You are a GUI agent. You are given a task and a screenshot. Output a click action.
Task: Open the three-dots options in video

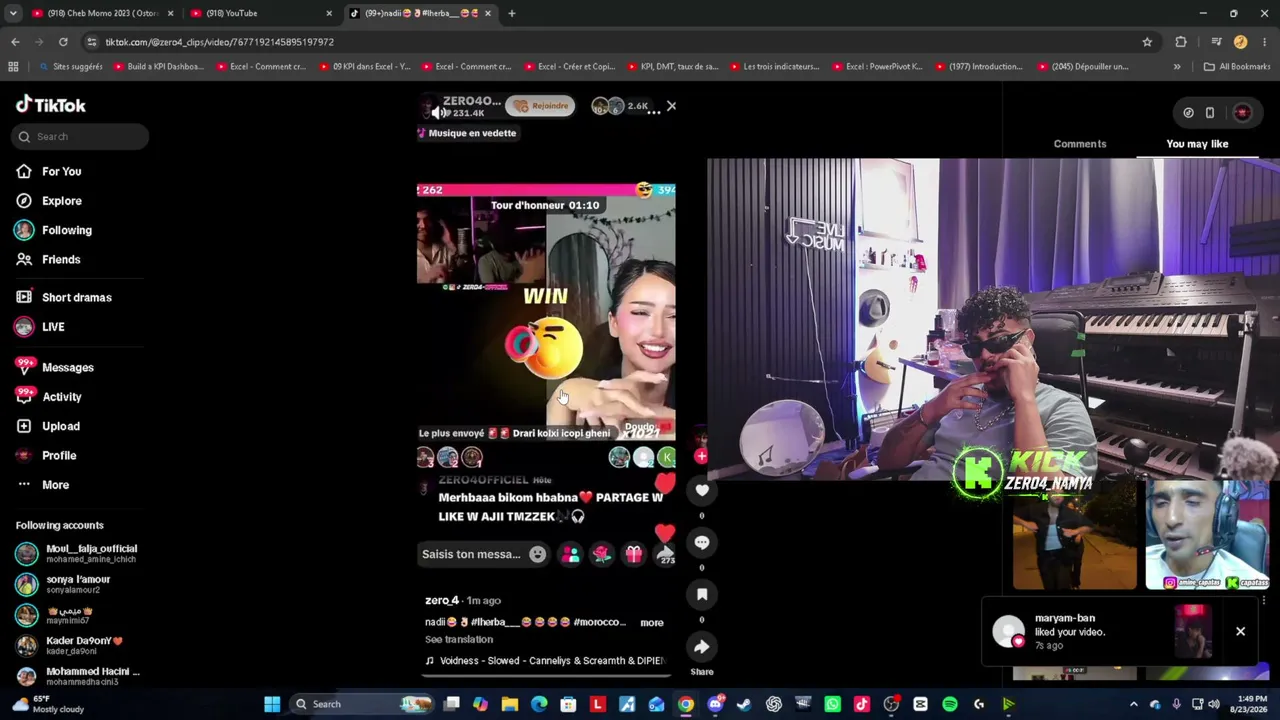pyautogui.click(x=653, y=112)
